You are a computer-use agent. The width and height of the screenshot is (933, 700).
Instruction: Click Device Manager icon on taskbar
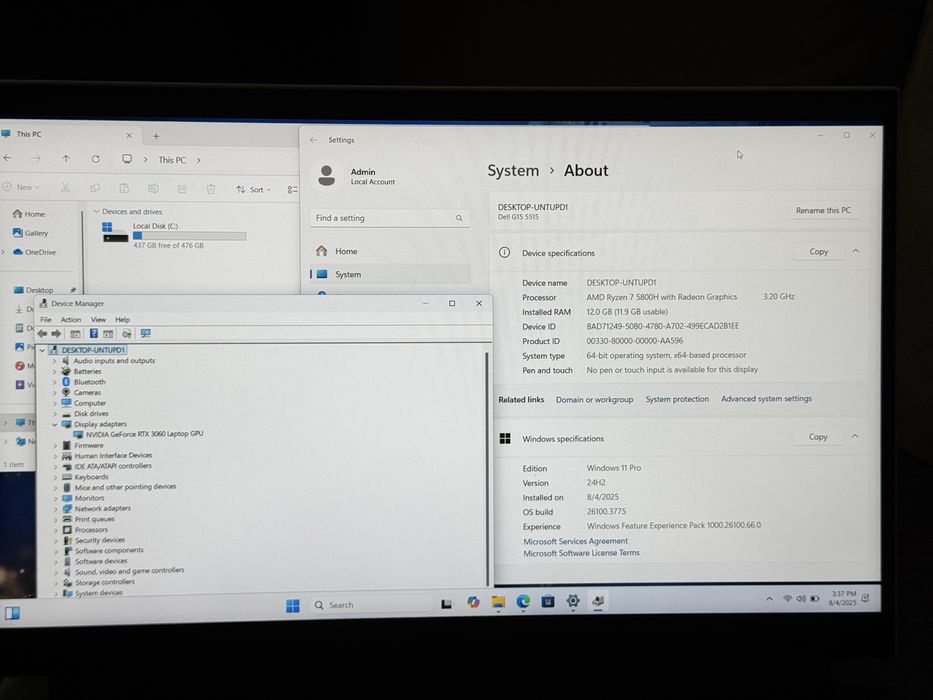pyautogui.click(x=598, y=601)
